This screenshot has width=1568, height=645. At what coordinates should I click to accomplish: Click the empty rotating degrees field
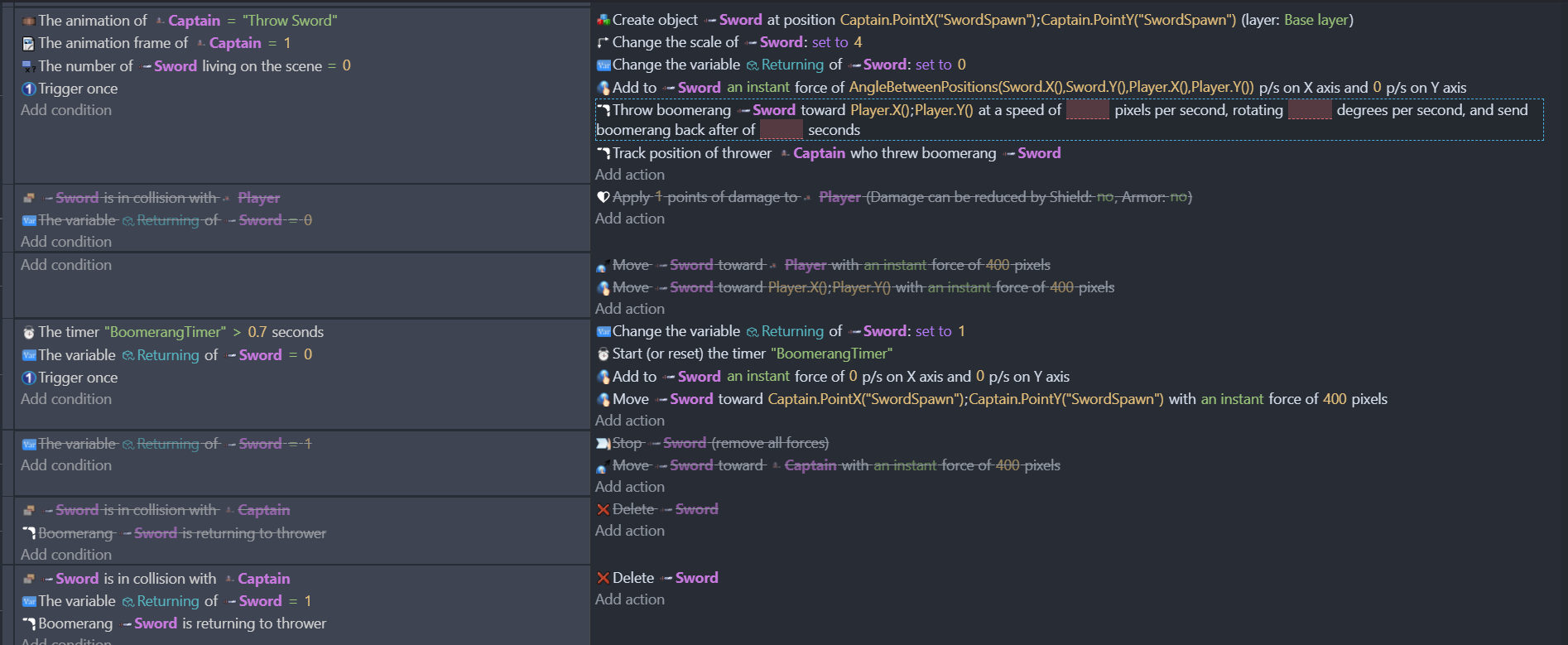click(x=1310, y=110)
